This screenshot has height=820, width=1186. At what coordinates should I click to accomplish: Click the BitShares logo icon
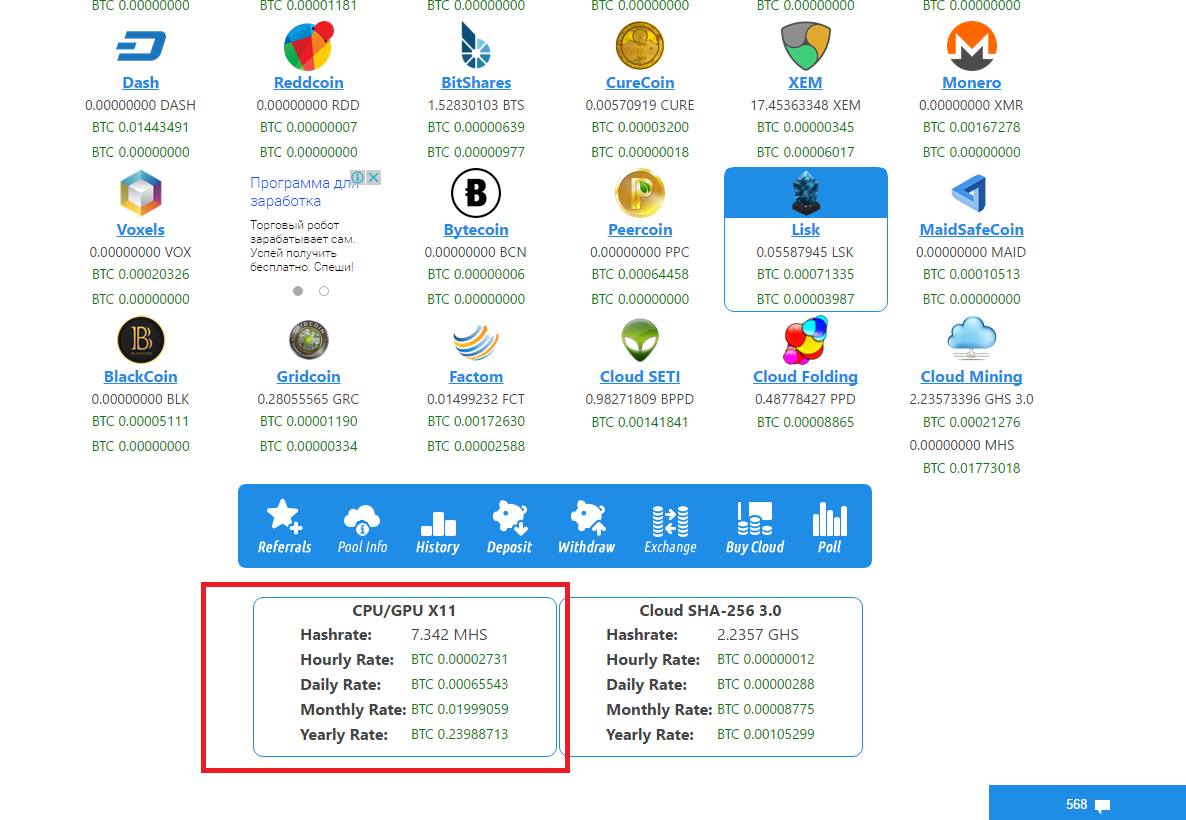click(476, 45)
